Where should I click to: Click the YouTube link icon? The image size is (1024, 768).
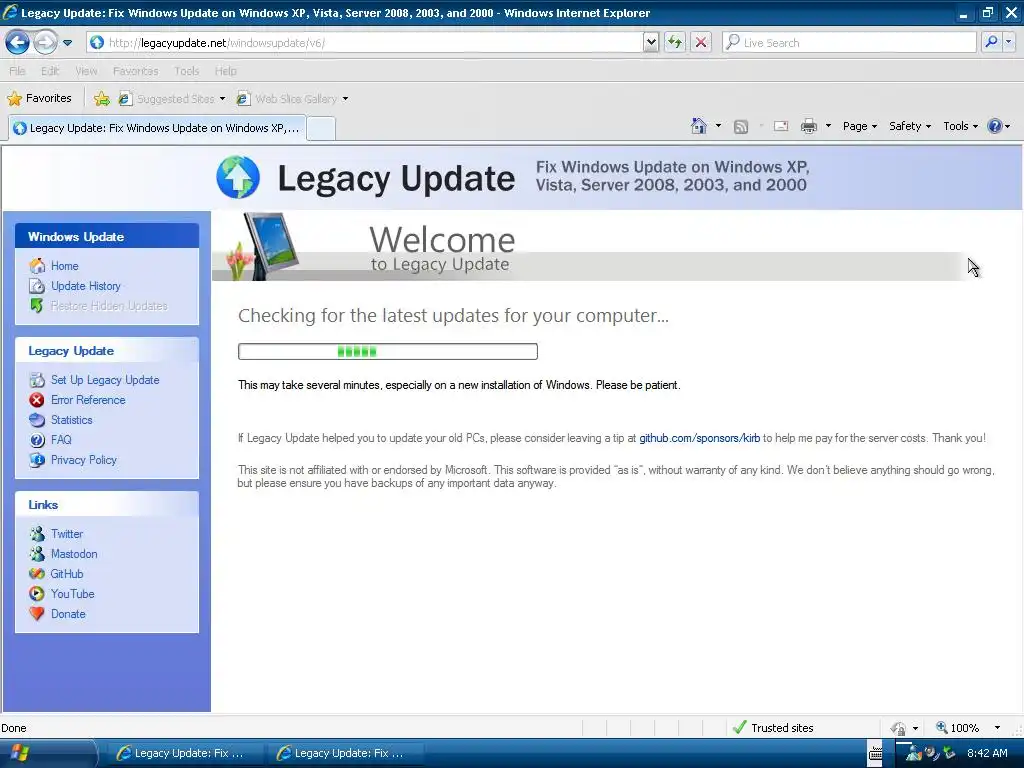(x=37, y=594)
